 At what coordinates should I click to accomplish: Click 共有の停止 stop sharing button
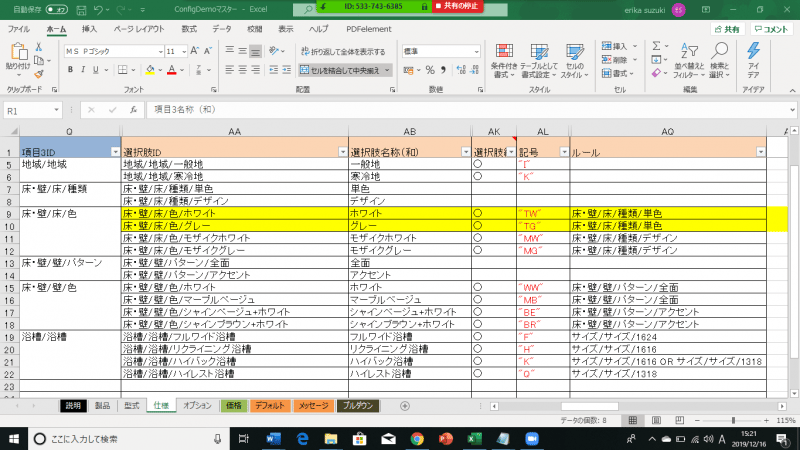pyautogui.click(x=457, y=6)
